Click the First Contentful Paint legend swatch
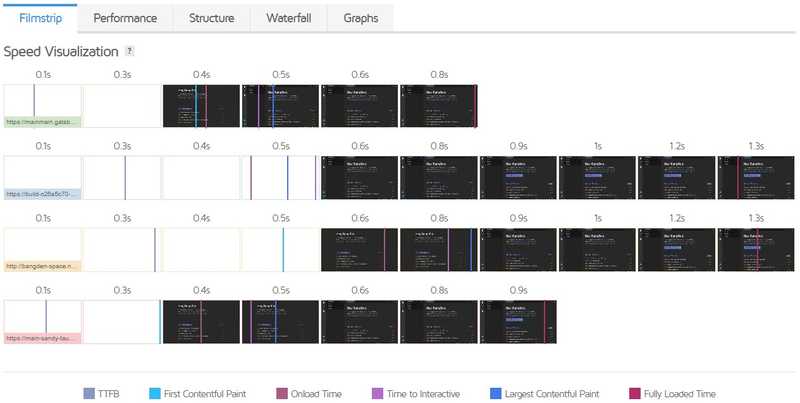Screen dimensions: 800x403 click(155, 394)
